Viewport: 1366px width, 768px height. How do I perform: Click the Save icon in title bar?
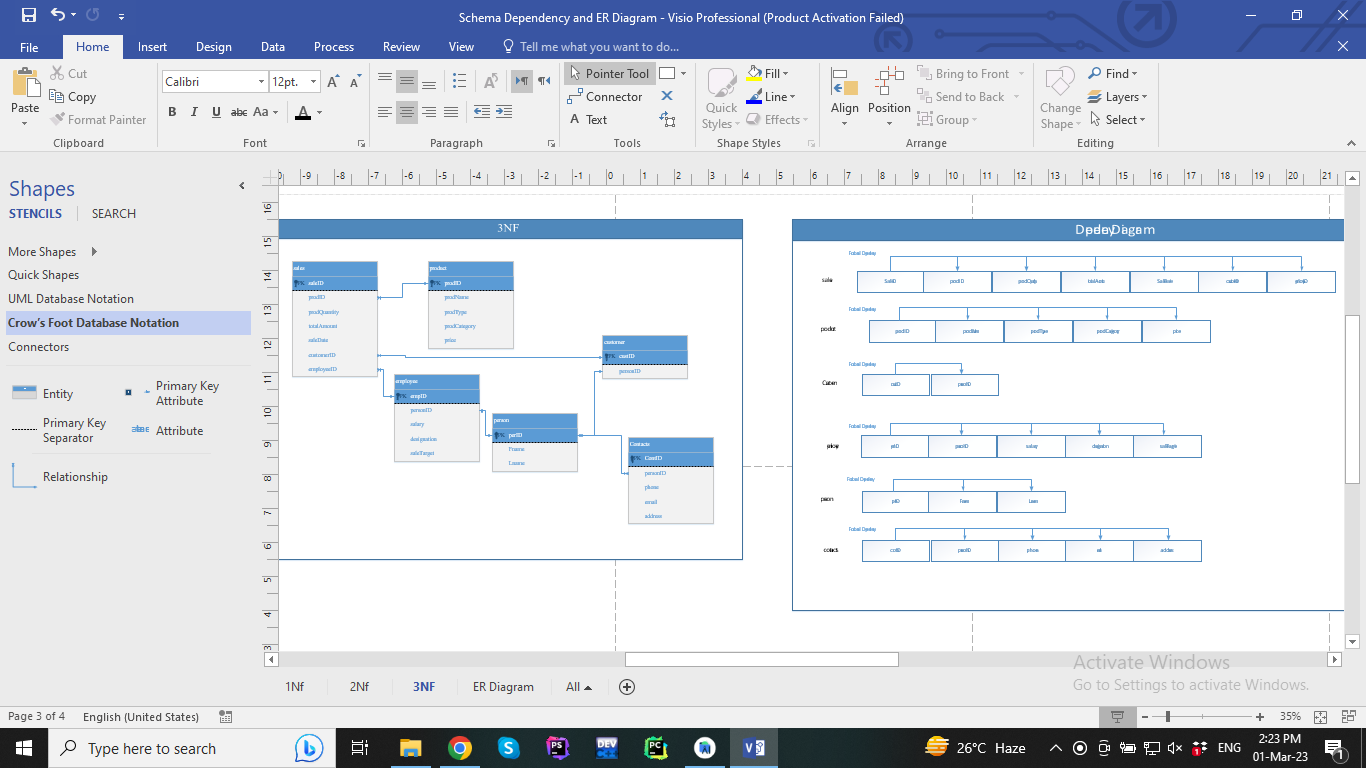29,16
